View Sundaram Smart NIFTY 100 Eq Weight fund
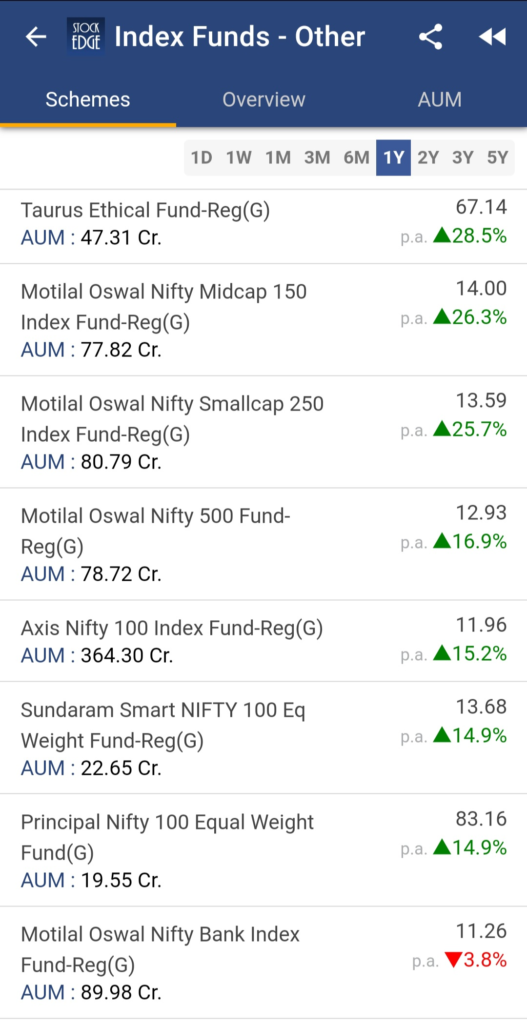 click(263, 738)
